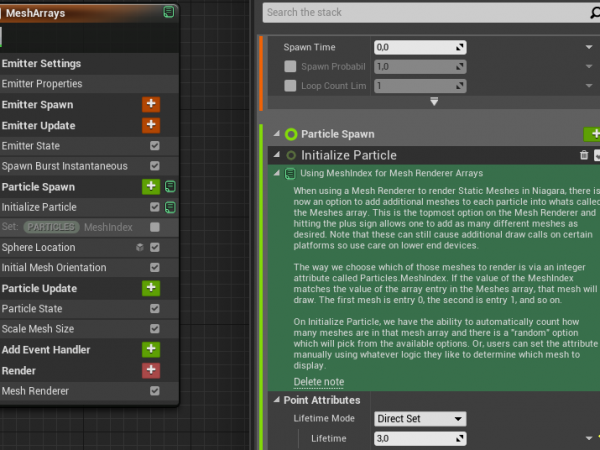Add a new Event Handler
This screenshot has width=600, height=450.
[151, 349]
